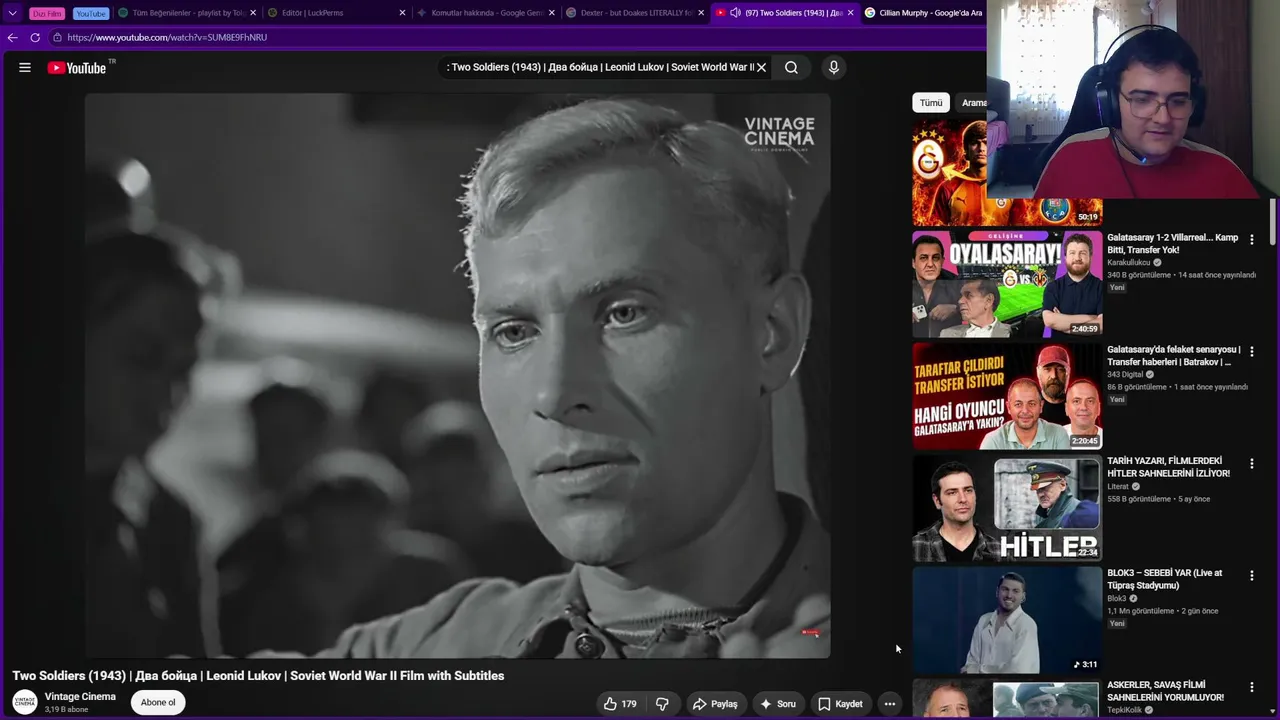Visit the 'Karakullukcu' channel link

coord(1129,262)
